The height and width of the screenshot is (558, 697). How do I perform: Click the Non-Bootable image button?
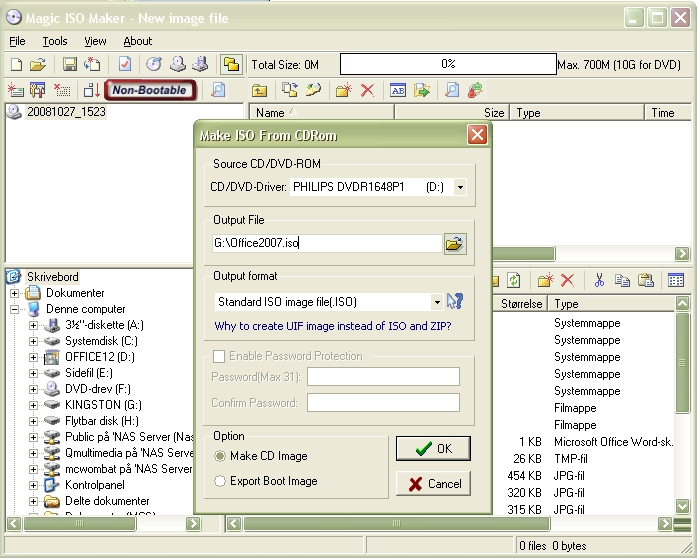[149, 90]
